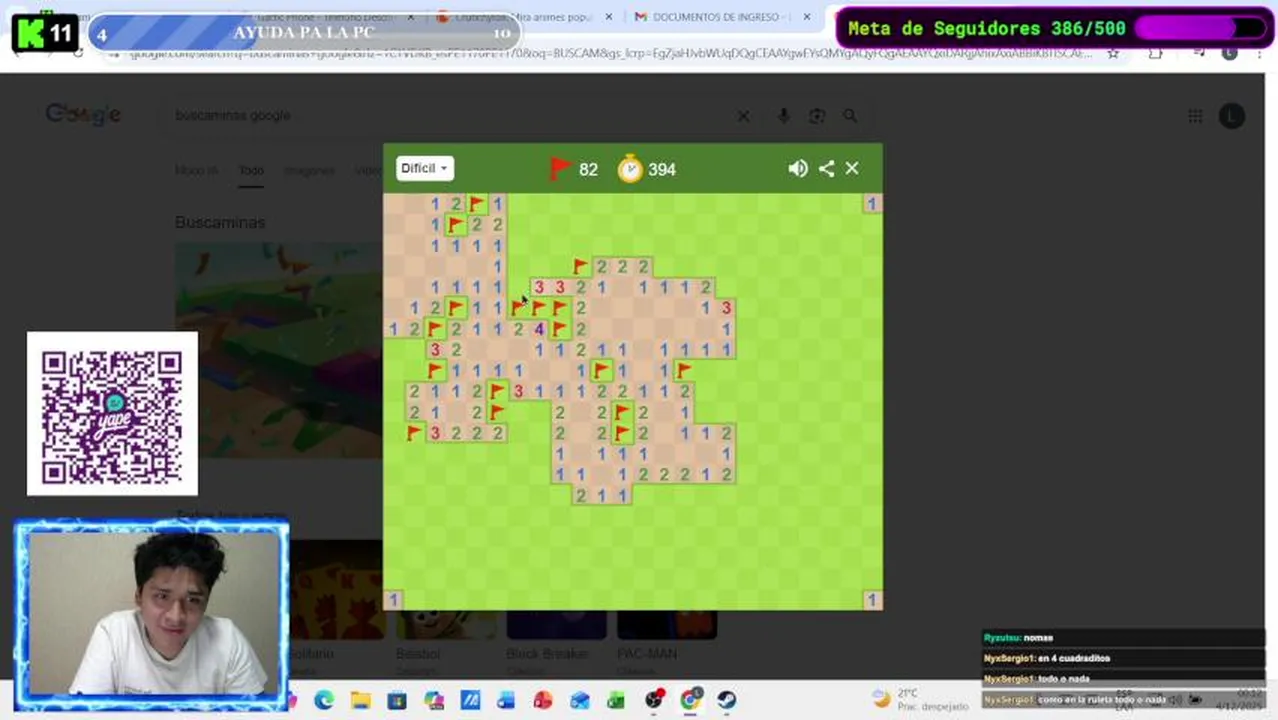Clear the Google search box with the X
1278x720 pixels.
click(x=743, y=116)
